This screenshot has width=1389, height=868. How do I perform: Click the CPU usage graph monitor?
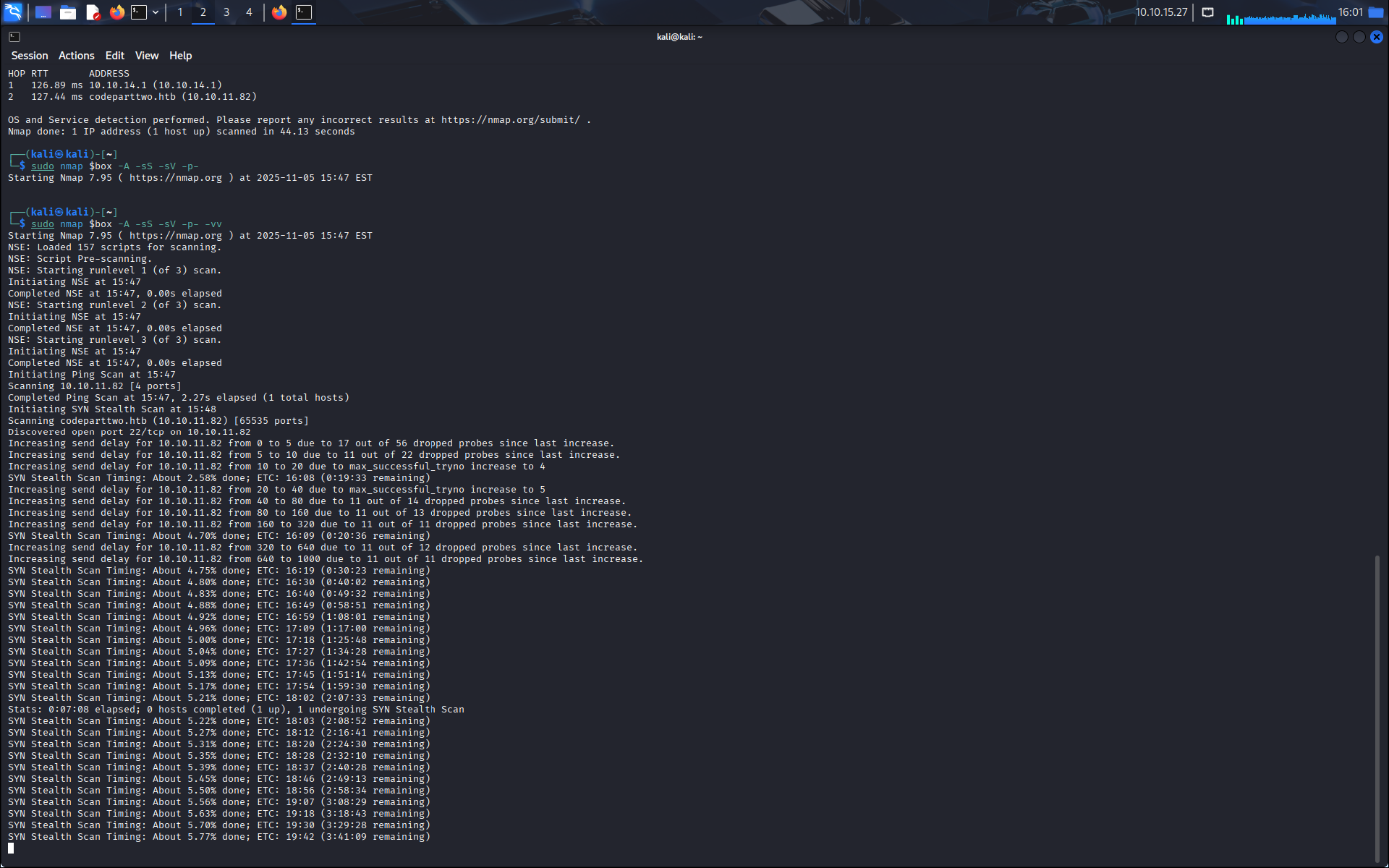point(1280,17)
